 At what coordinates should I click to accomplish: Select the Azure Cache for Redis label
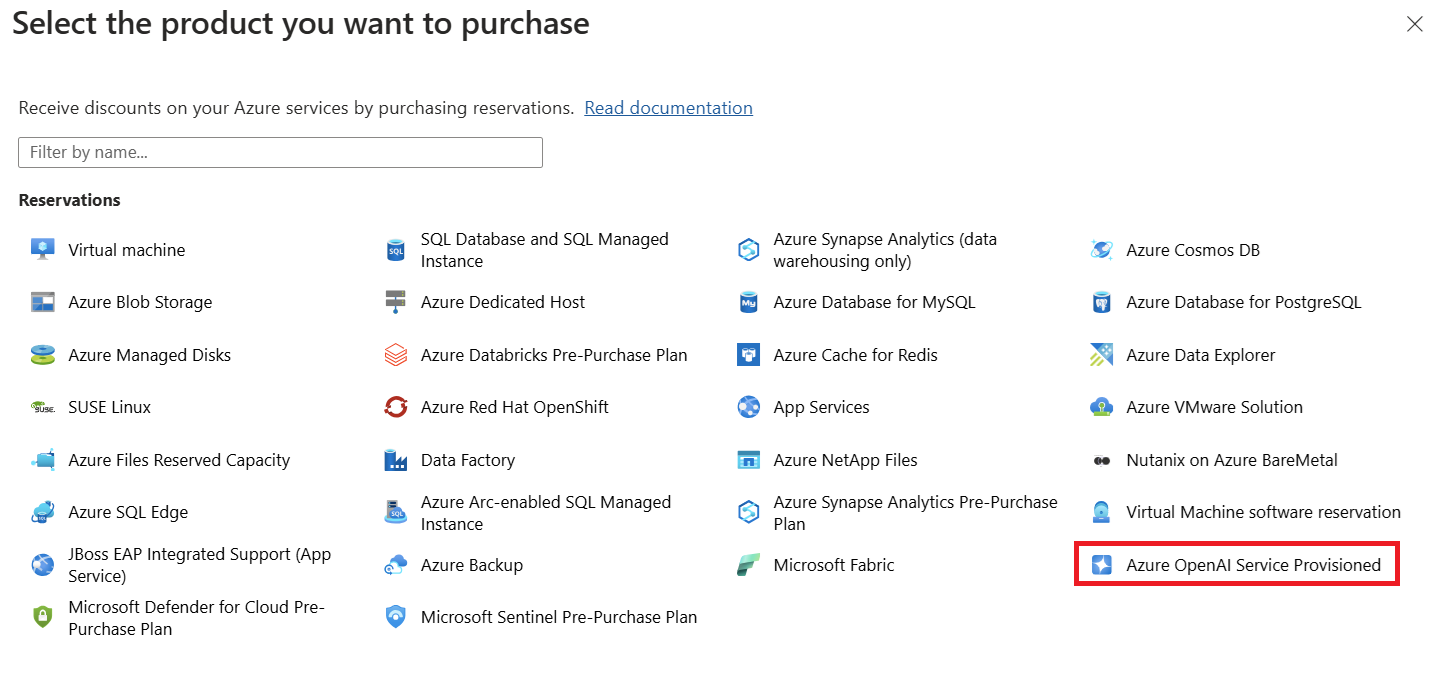pyautogui.click(x=855, y=355)
